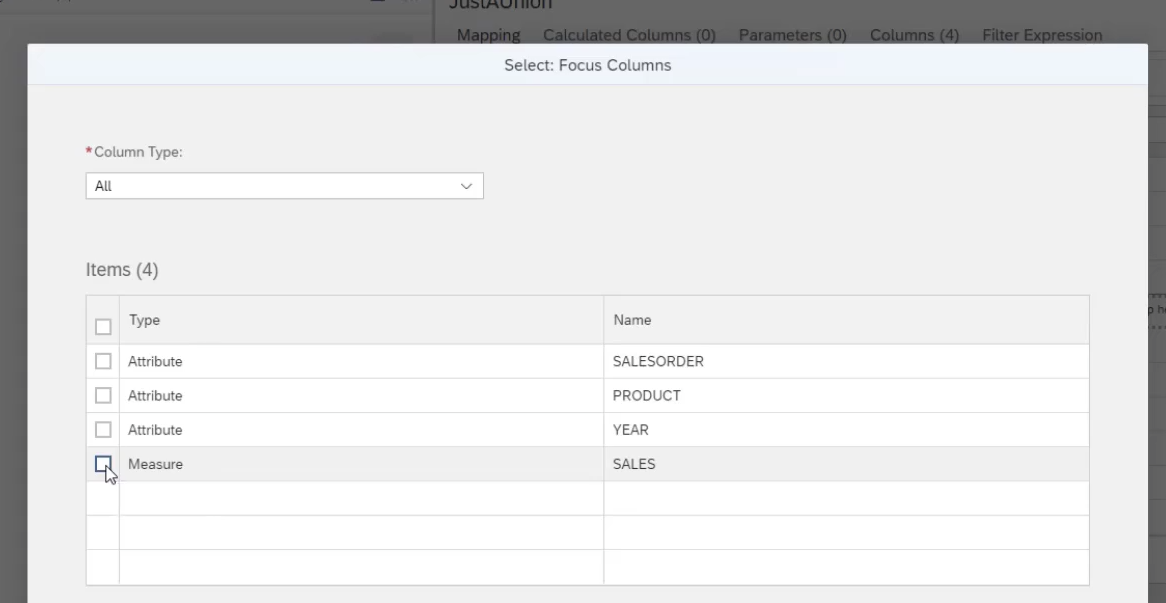Switch to the Mapping tab

pyautogui.click(x=488, y=35)
